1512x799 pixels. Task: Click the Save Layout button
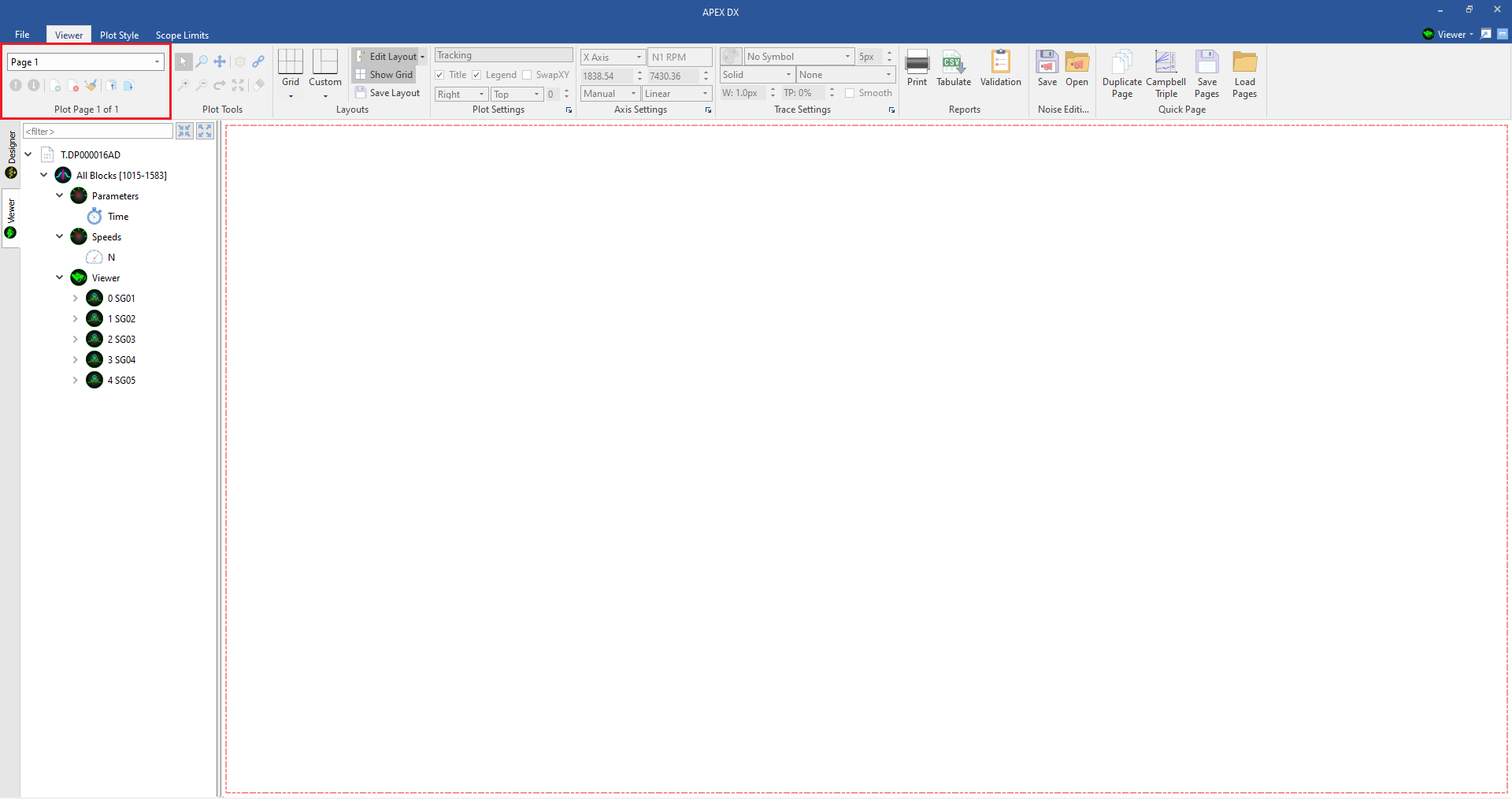point(387,93)
